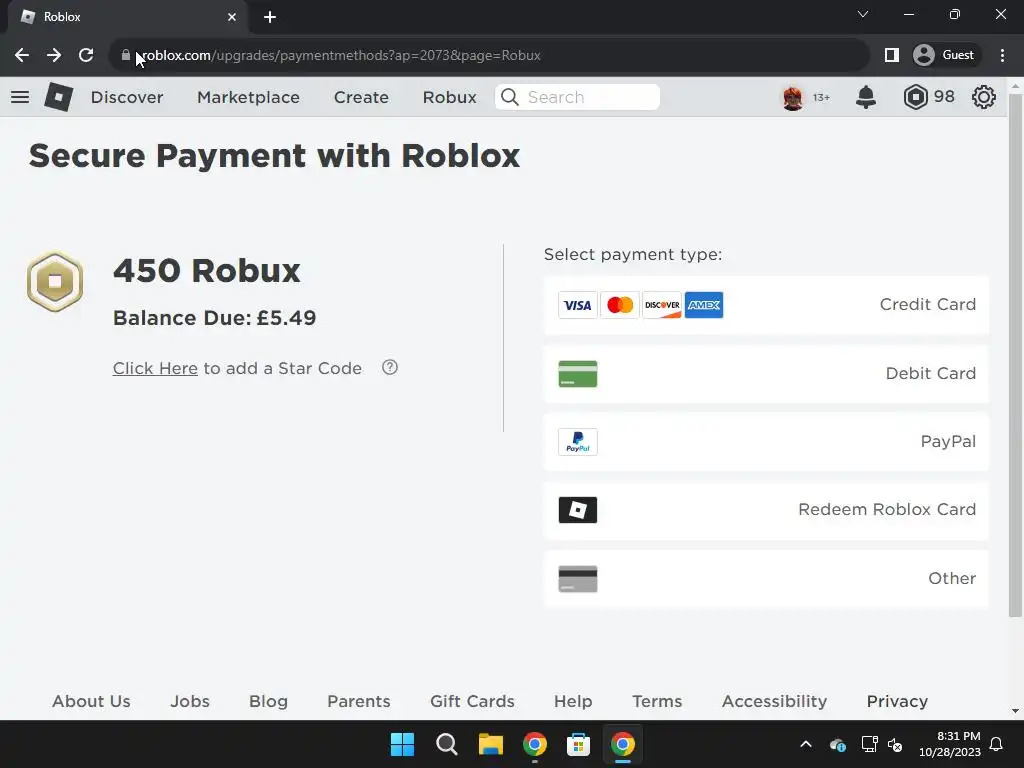The width and height of the screenshot is (1024, 768).
Task: Choose Other payment type
Action: tap(766, 579)
